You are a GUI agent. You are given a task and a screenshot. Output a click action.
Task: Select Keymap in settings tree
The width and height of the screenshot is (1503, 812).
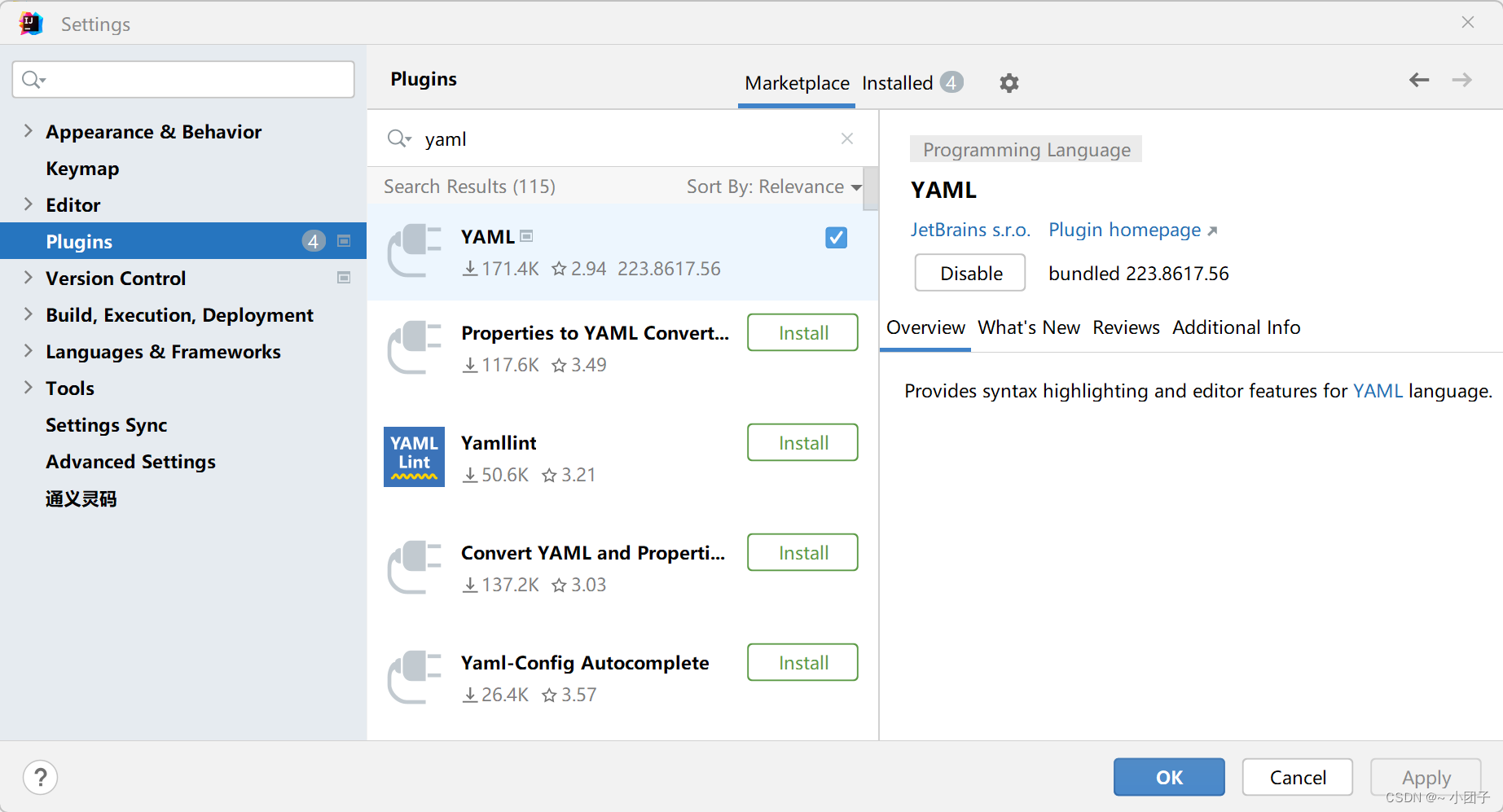coord(82,169)
